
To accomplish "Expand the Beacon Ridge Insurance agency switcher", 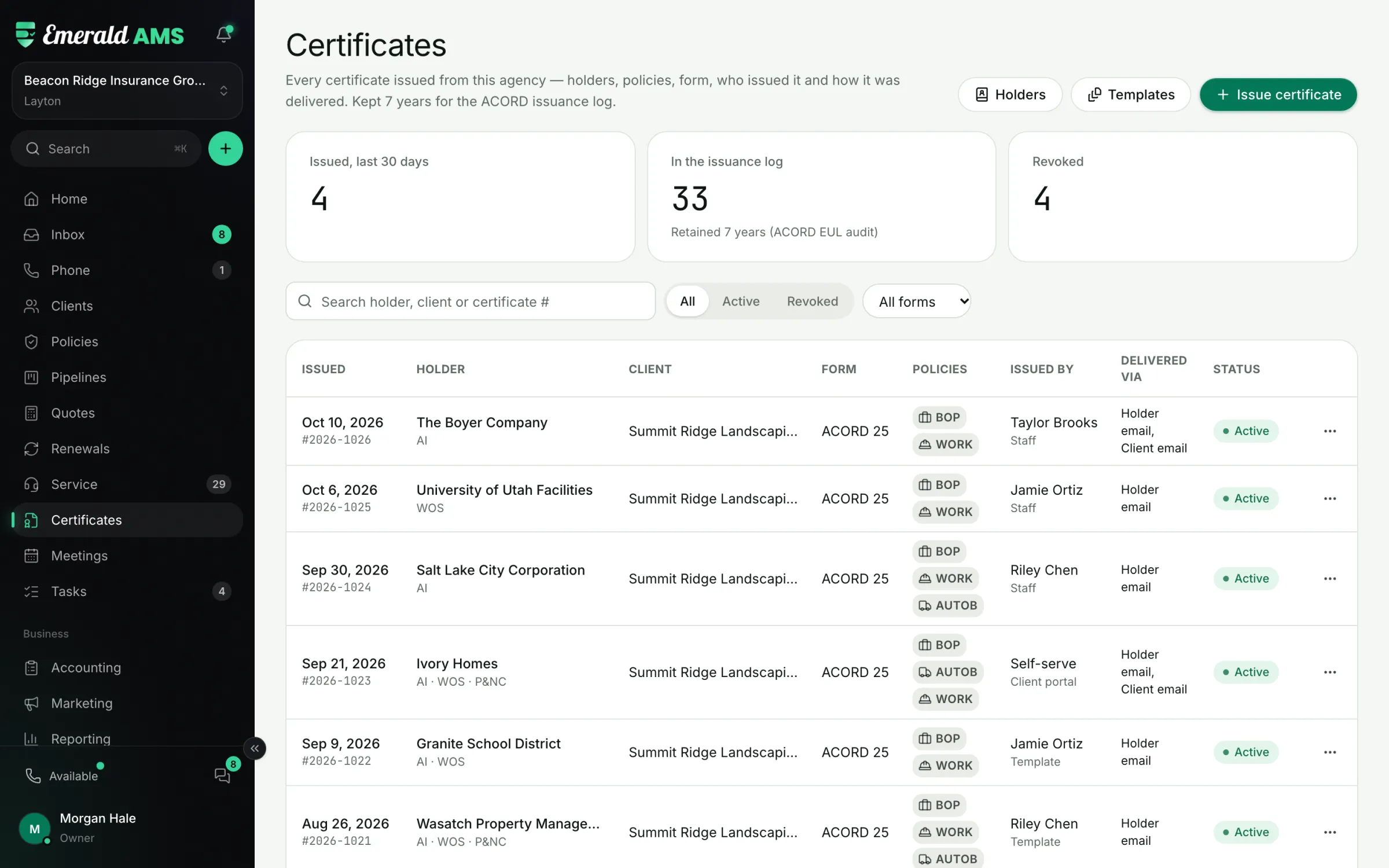I will click(127, 90).
